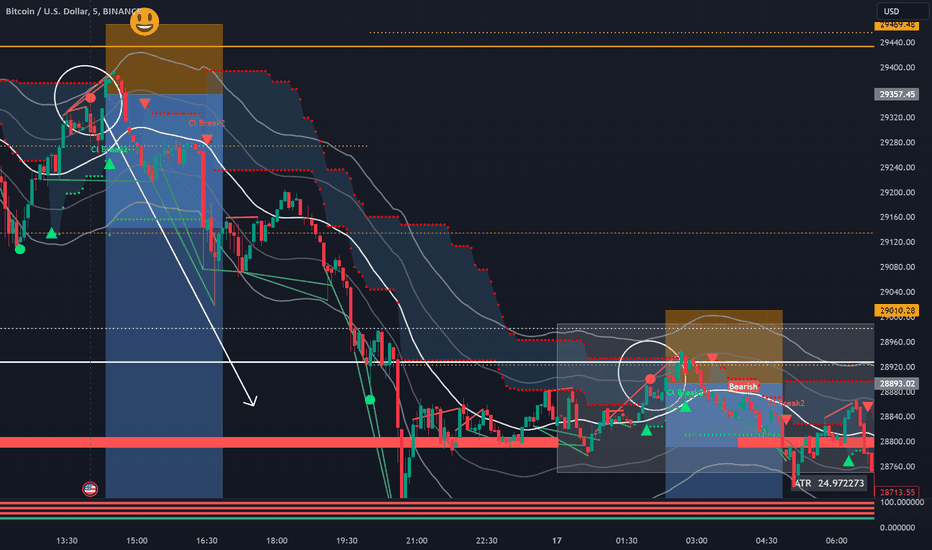Click the 13:30 time axis label
This screenshot has height=550, width=932.
tap(67, 540)
